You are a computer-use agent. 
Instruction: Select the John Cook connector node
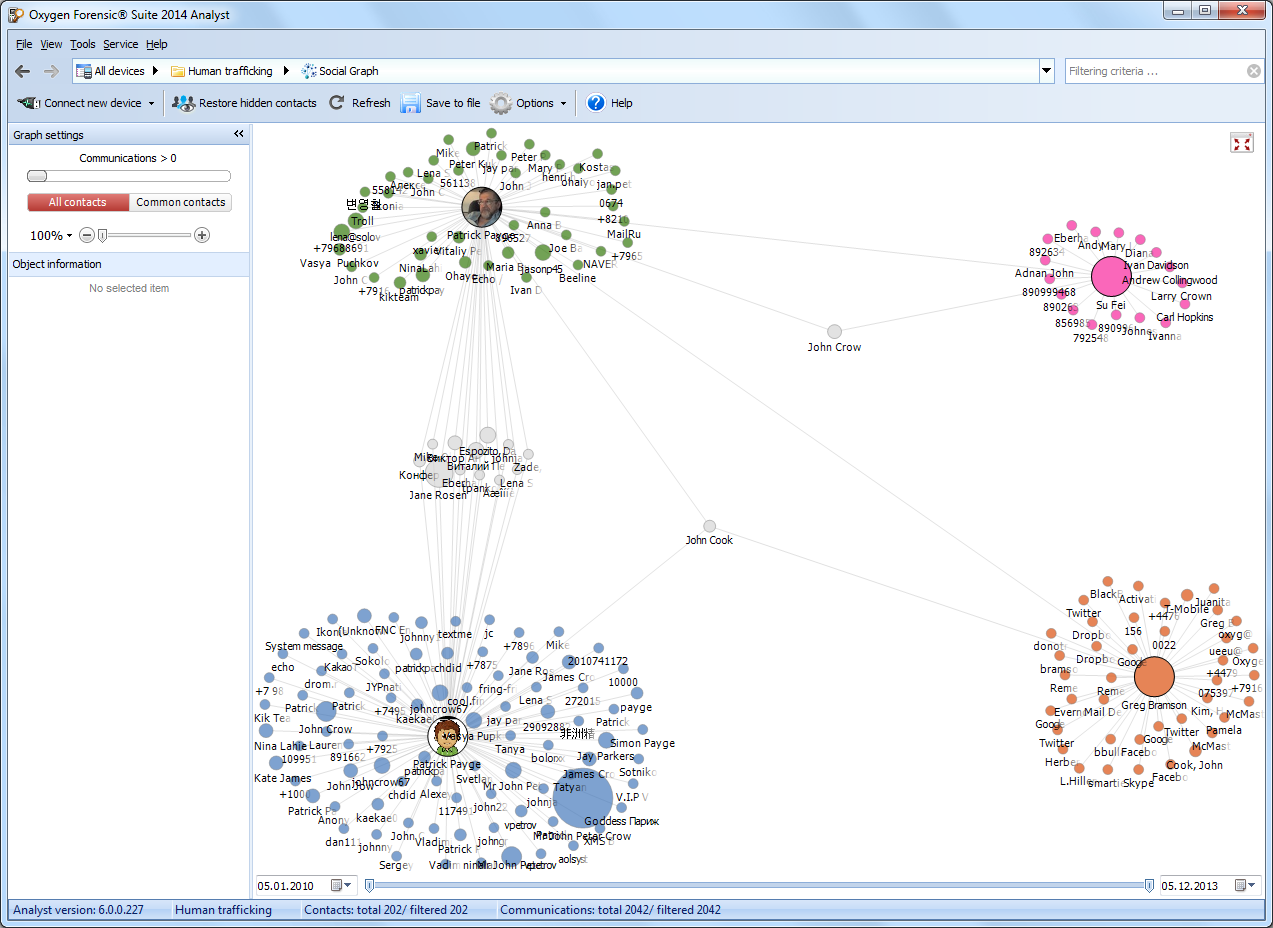709,526
